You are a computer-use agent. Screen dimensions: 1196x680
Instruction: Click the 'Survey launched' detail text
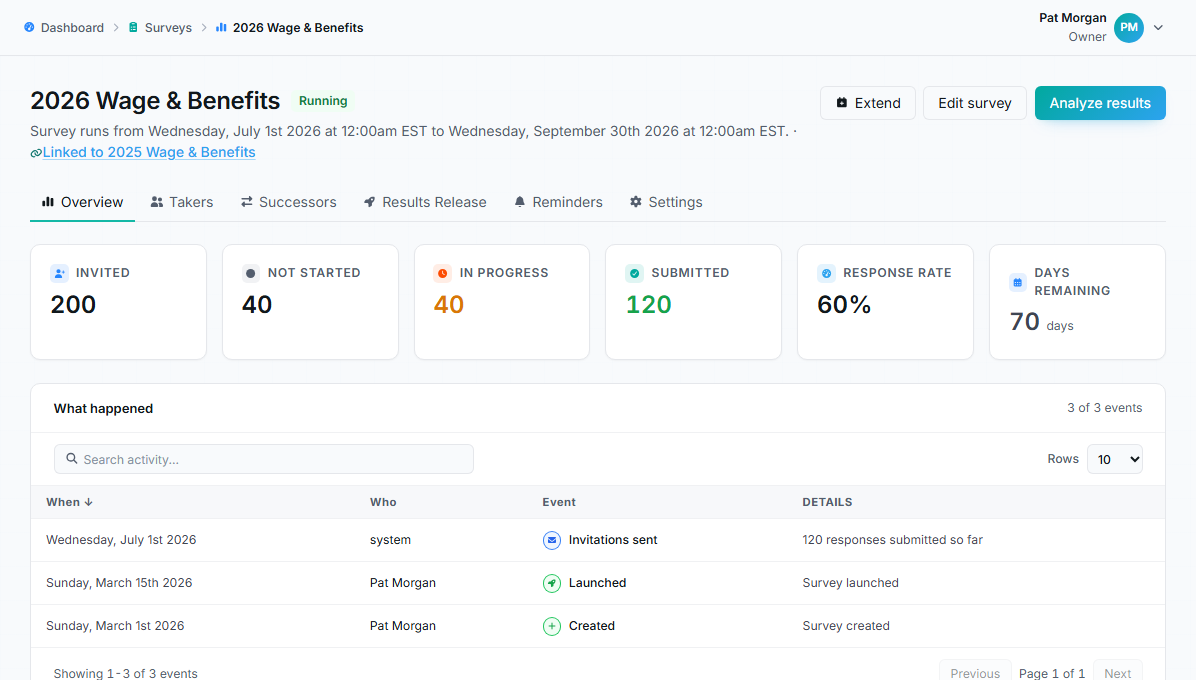(x=850, y=582)
